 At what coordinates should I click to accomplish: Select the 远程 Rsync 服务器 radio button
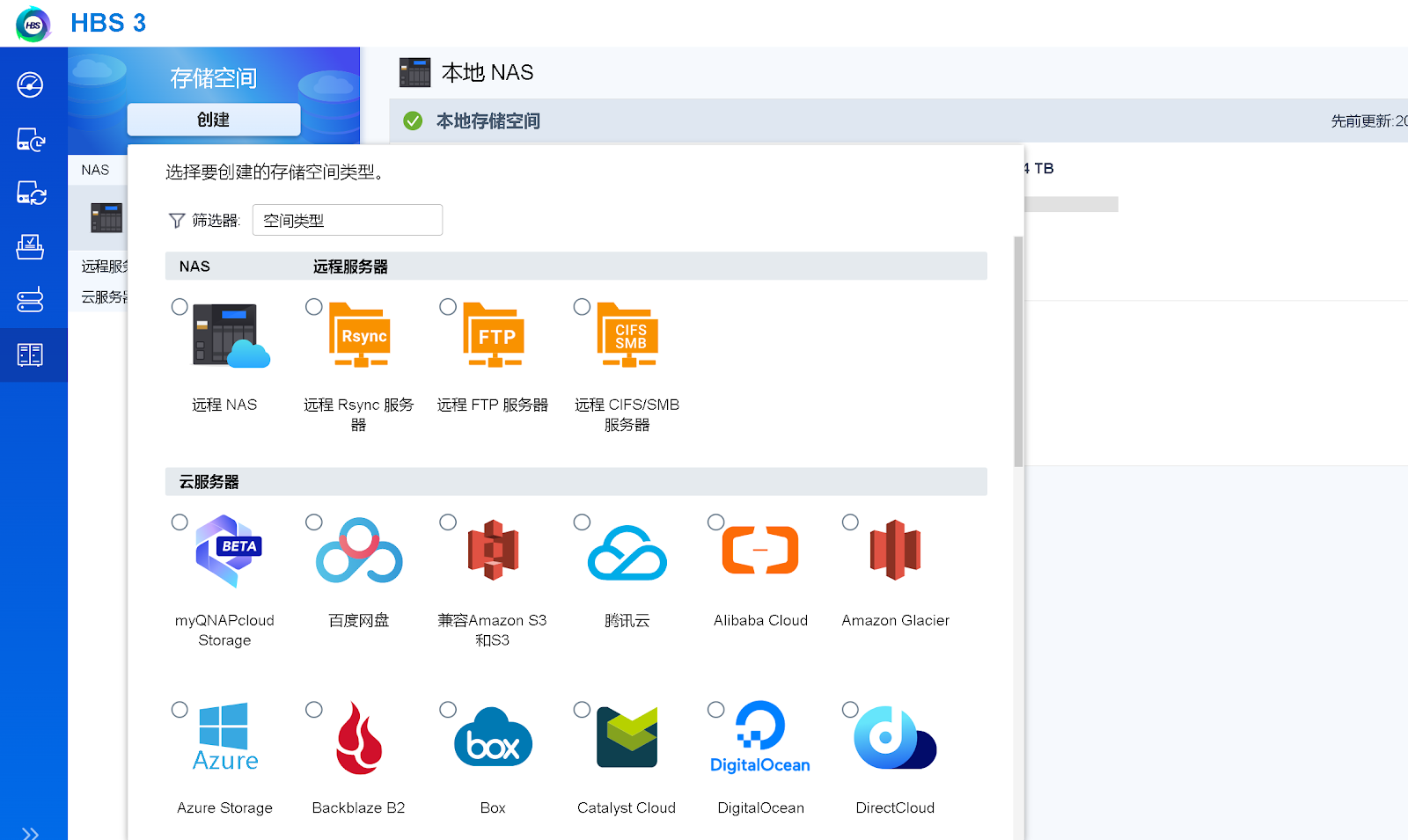point(314,307)
